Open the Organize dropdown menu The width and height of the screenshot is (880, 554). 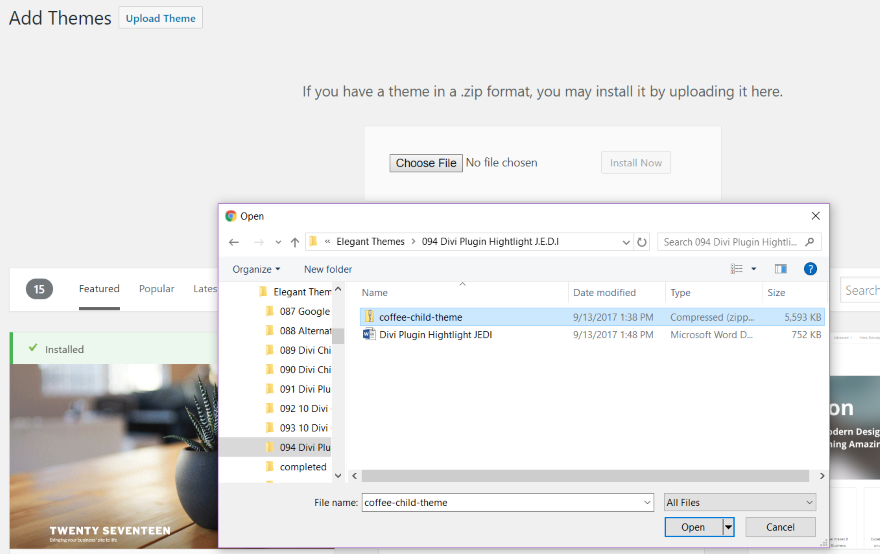click(x=256, y=269)
